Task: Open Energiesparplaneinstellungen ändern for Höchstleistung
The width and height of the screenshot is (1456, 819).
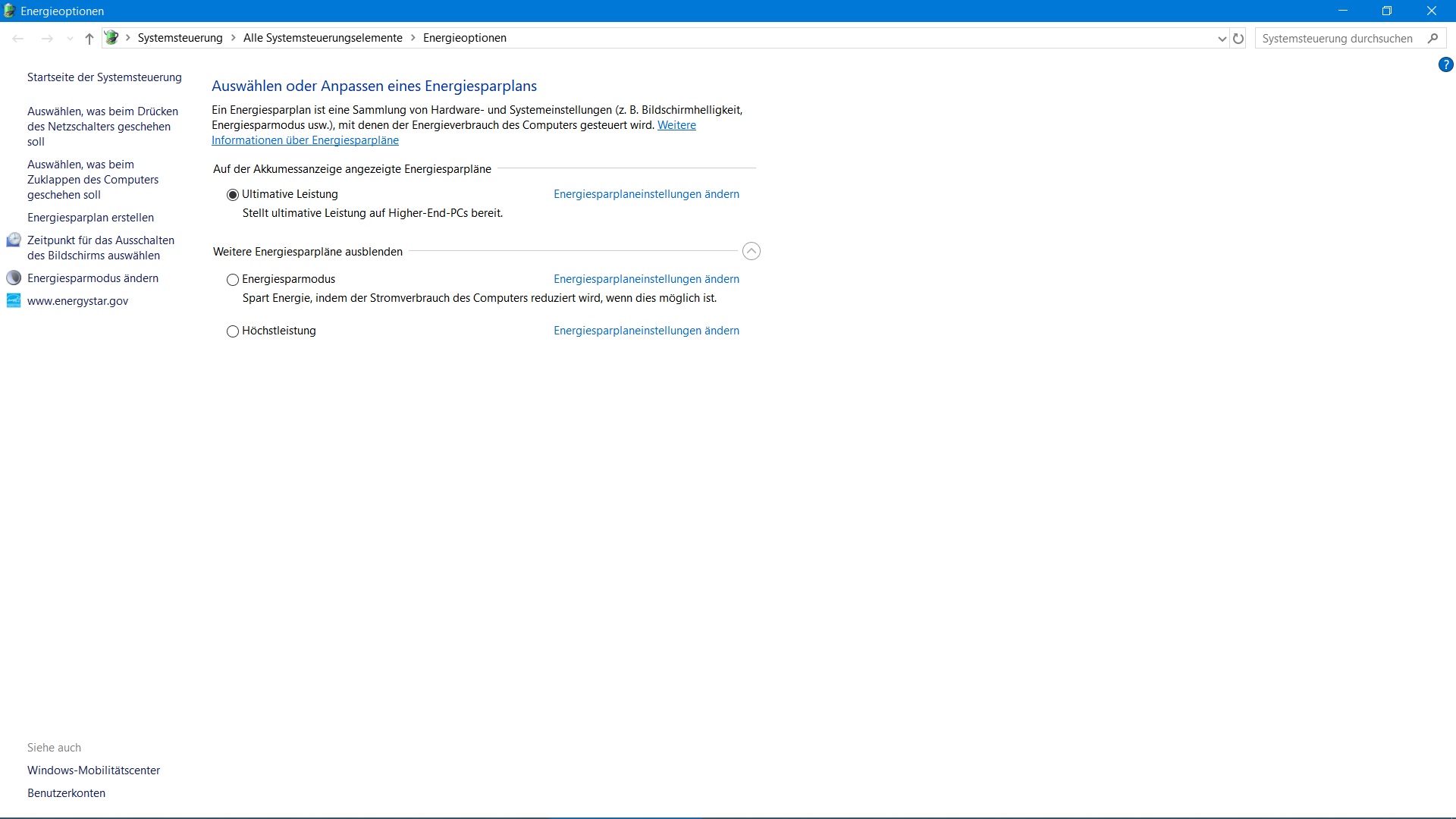Action: click(646, 331)
